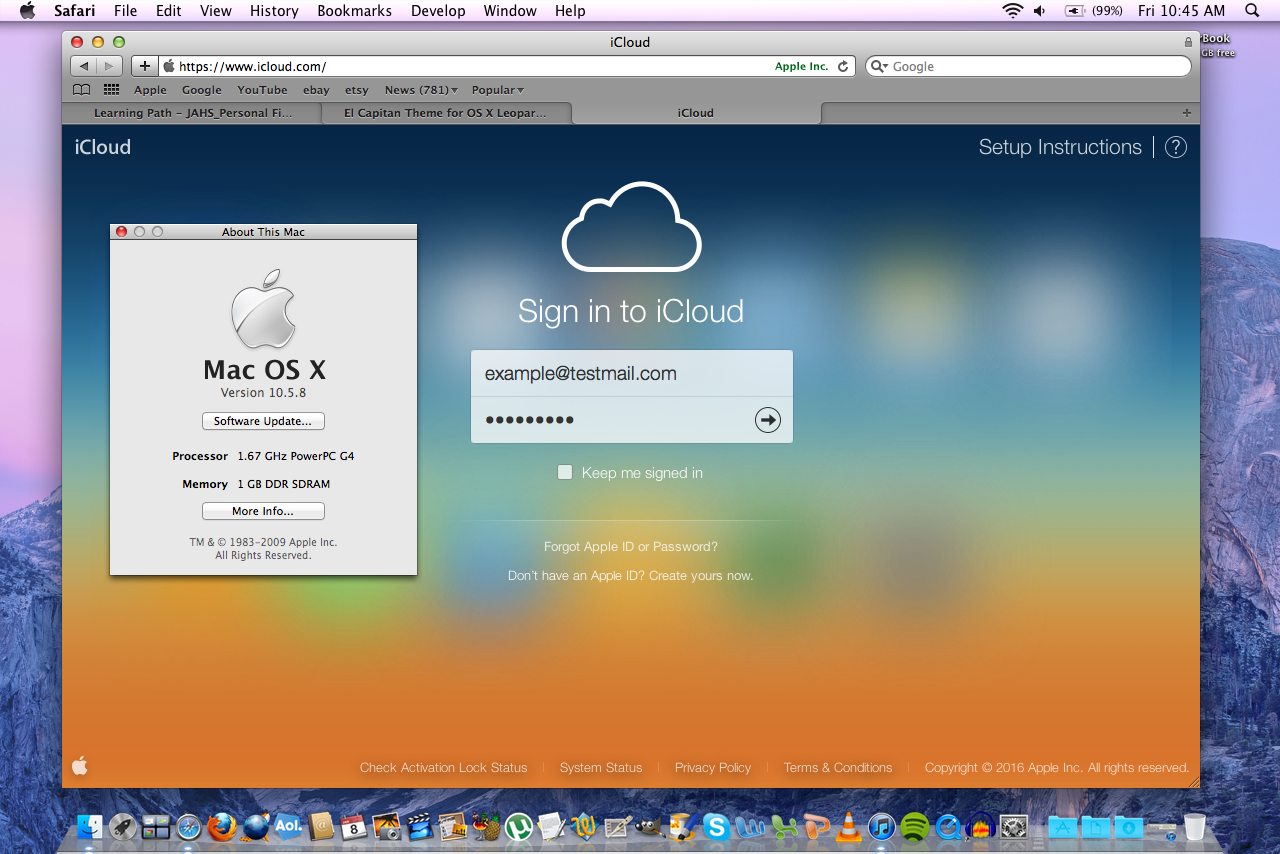Screen dimensions: 1280x854
Task: Launch uTorrent from the Dock
Action: [x=518, y=826]
